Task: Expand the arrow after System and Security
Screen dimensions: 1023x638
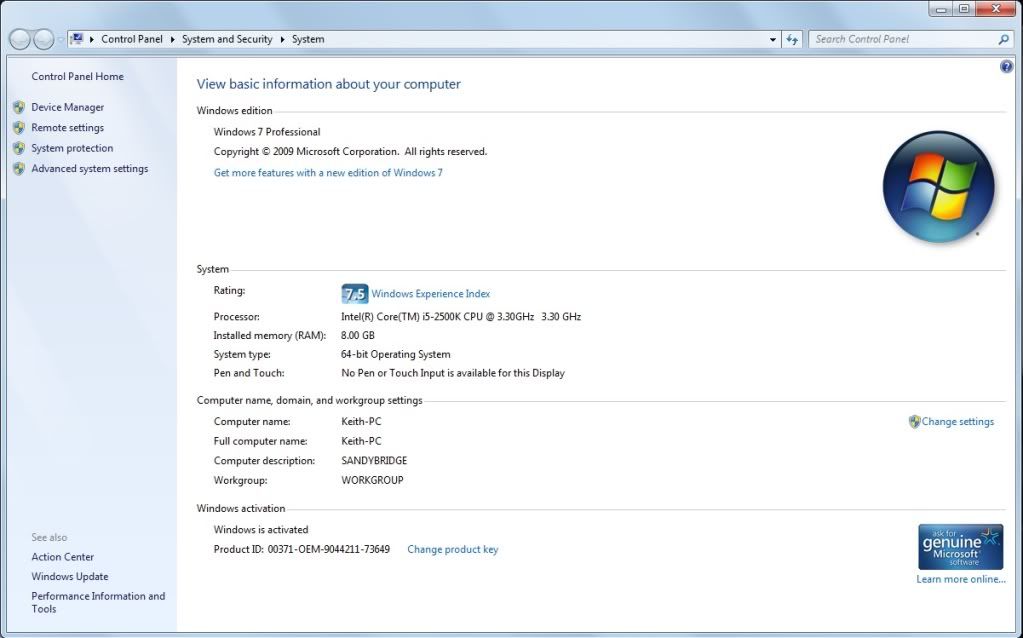Action: 282,39
